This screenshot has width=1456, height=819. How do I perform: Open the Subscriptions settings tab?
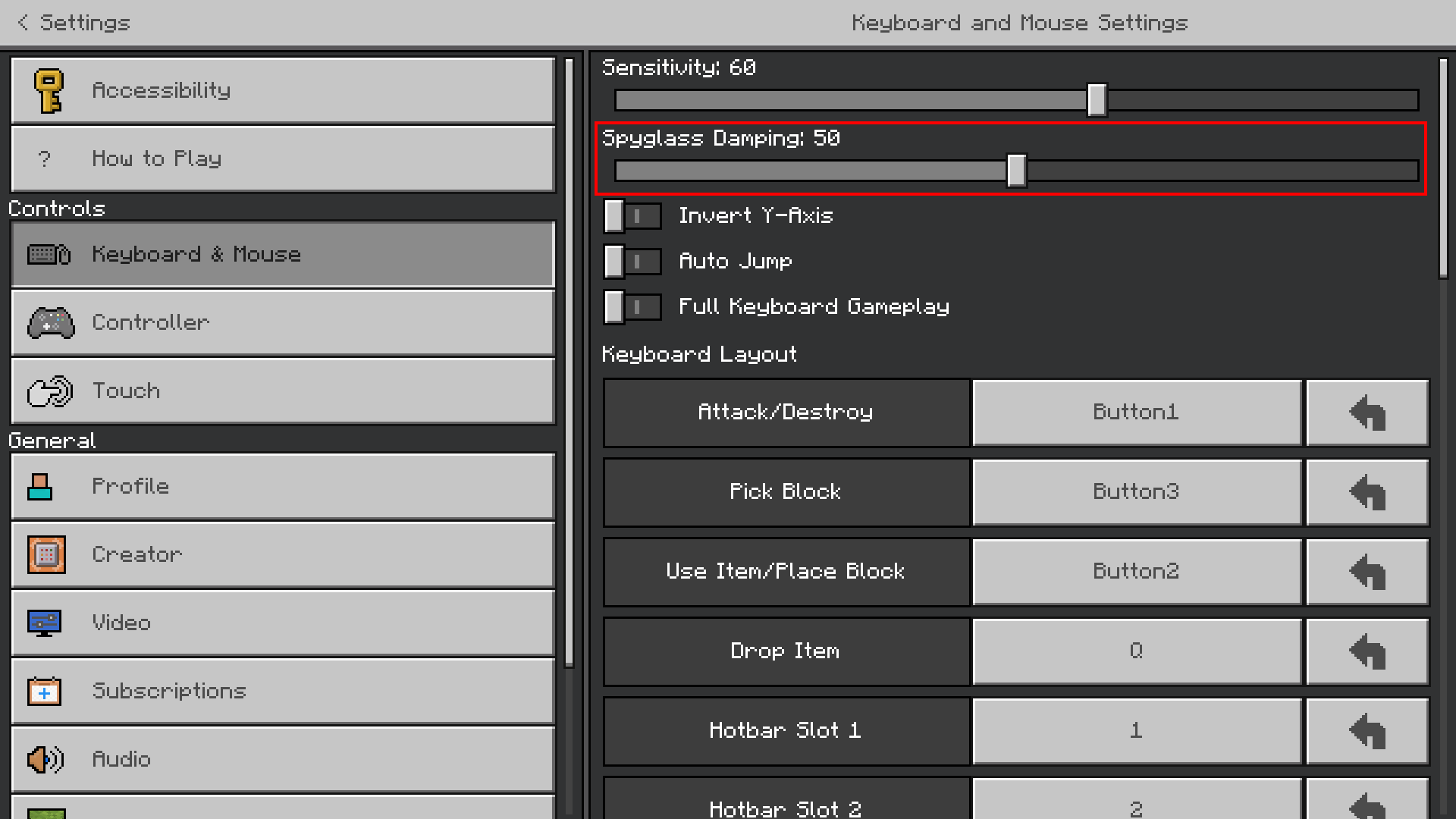click(283, 691)
